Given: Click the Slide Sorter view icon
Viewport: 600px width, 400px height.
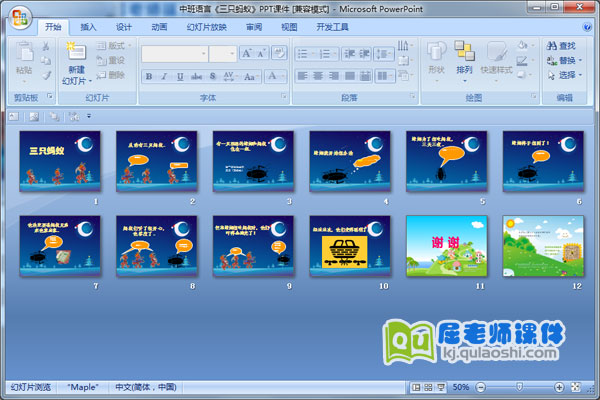Looking at the screenshot, I should point(428,387).
